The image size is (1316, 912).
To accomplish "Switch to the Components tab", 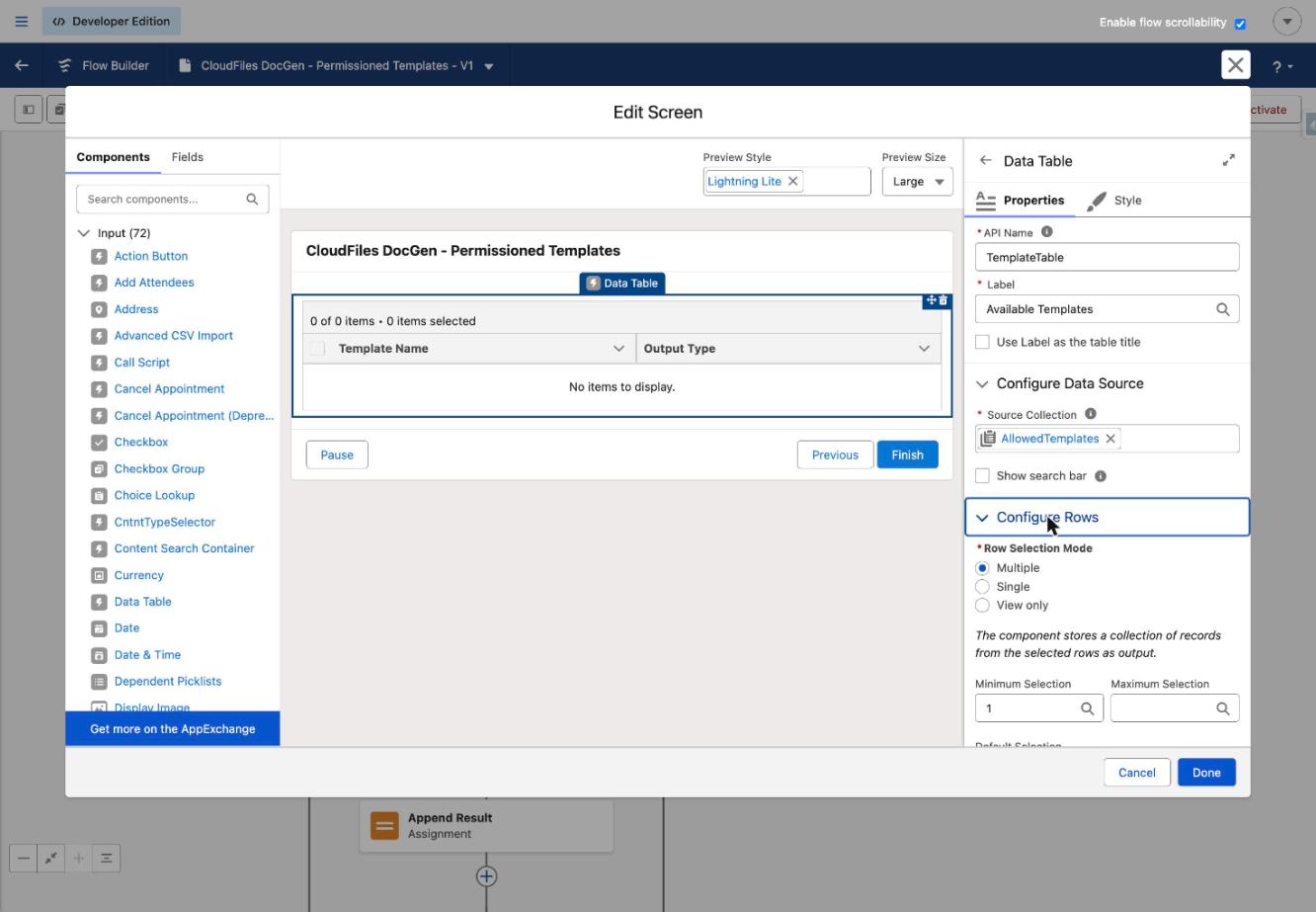I will click(114, 157).
